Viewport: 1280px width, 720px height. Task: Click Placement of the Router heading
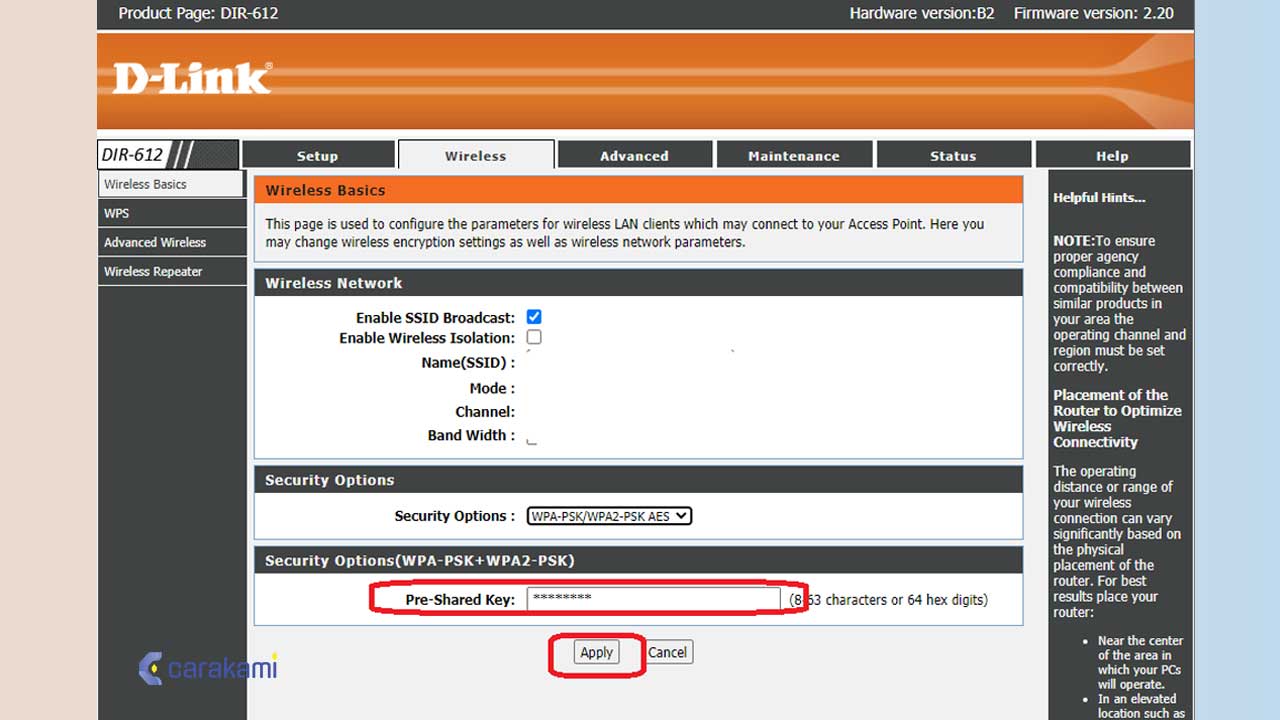[1117, 418]
